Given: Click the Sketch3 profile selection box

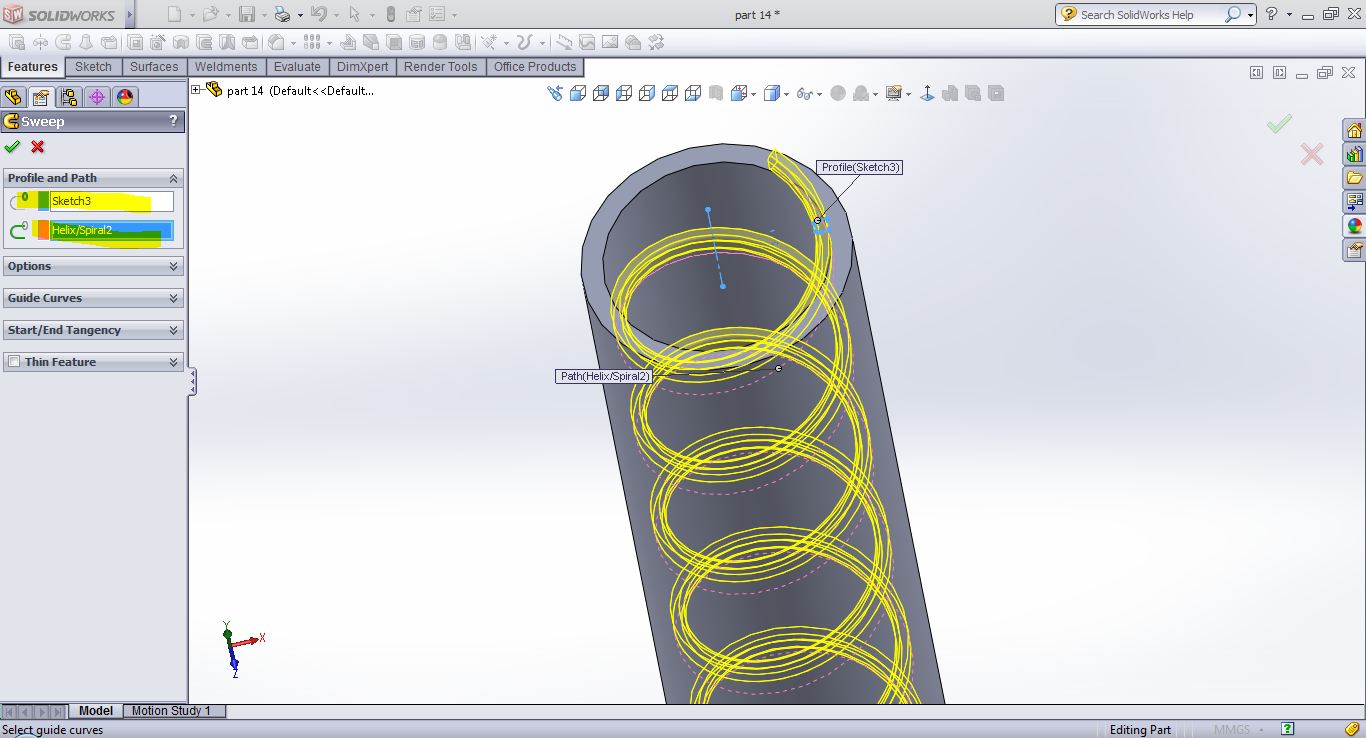Looking at the screenshot, I should [110, 201].
